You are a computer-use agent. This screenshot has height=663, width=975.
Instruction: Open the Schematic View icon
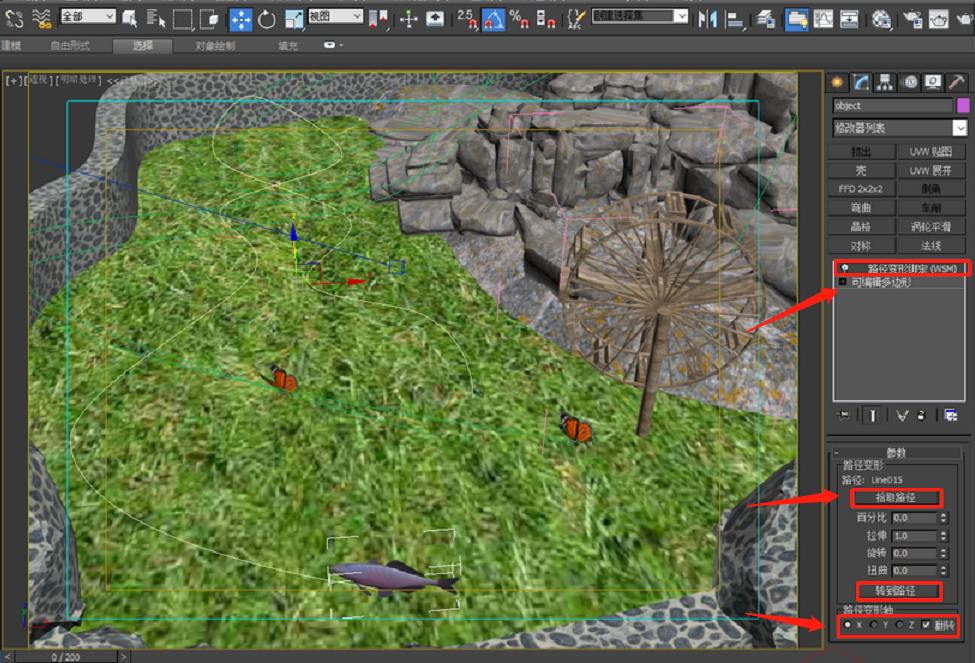pyautogui.click(x=849, y=19)
